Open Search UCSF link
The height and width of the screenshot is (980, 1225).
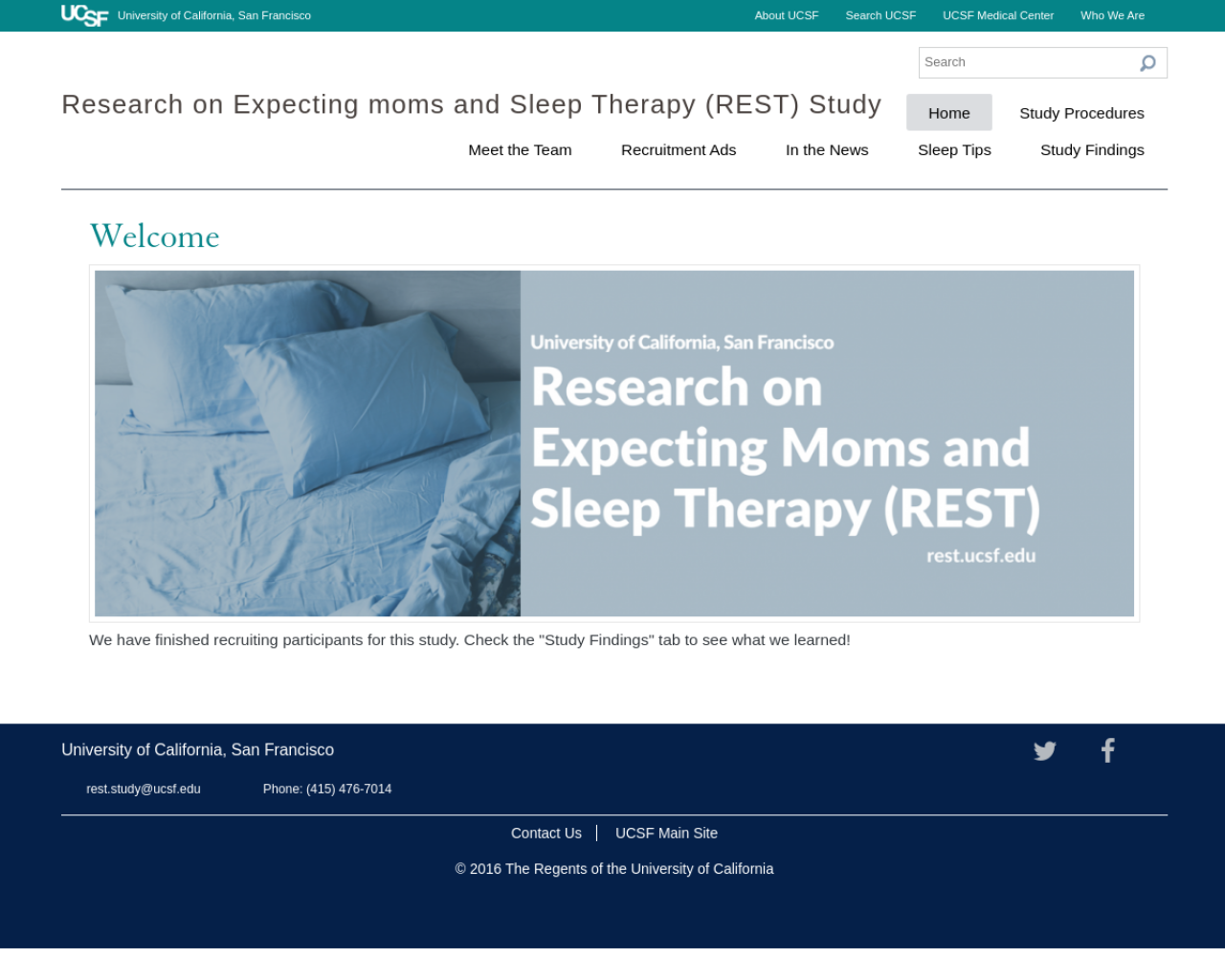[880, 15]
